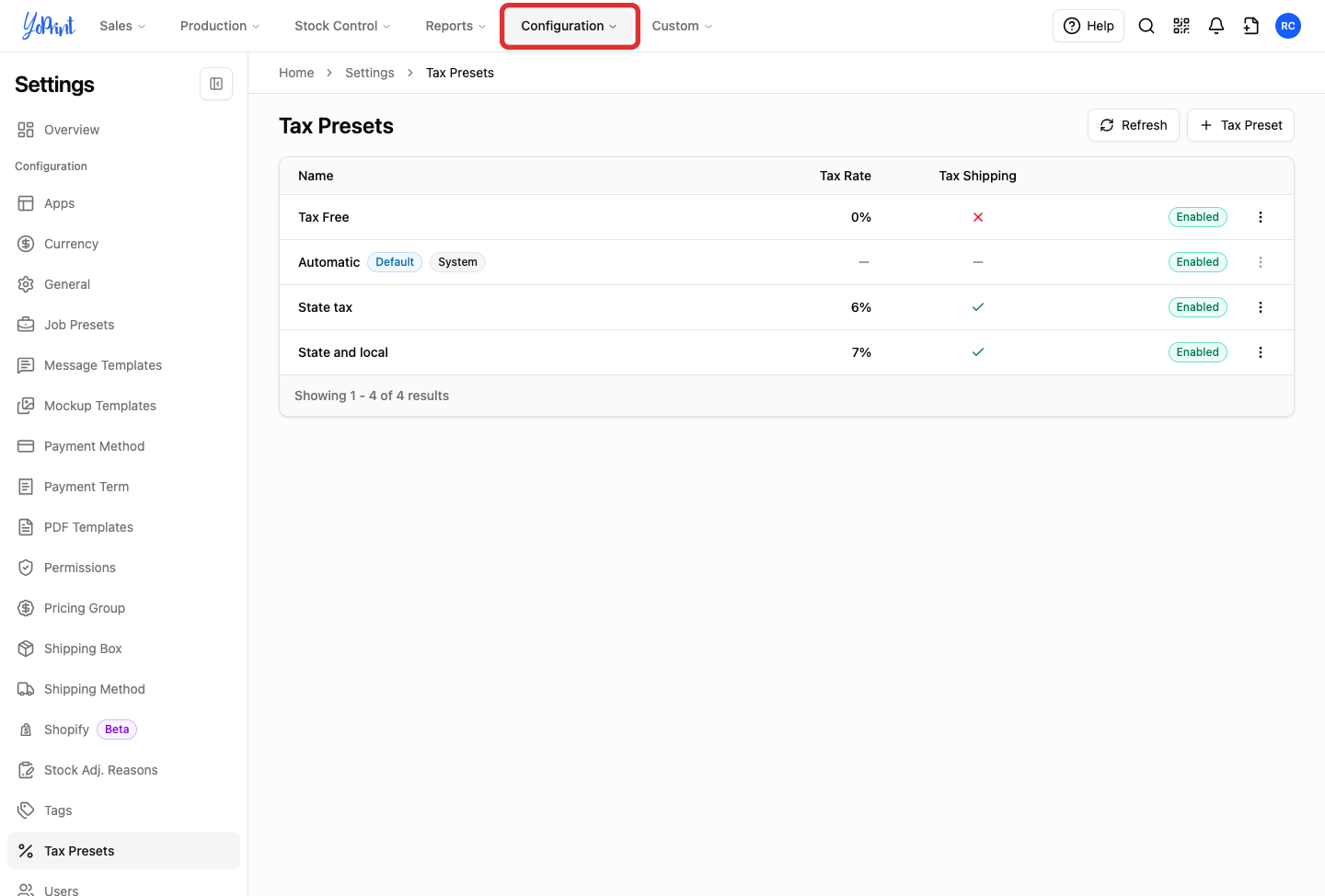This screenshot has height=896, width=1325.
Task: Open Tags settings
Action: (123, 810)
